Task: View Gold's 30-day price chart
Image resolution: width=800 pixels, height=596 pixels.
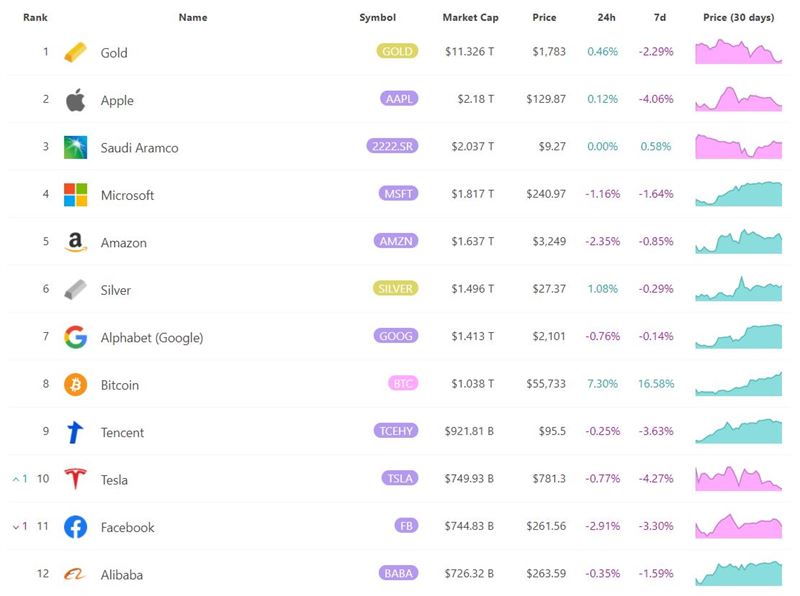Action: pos(738,52)
